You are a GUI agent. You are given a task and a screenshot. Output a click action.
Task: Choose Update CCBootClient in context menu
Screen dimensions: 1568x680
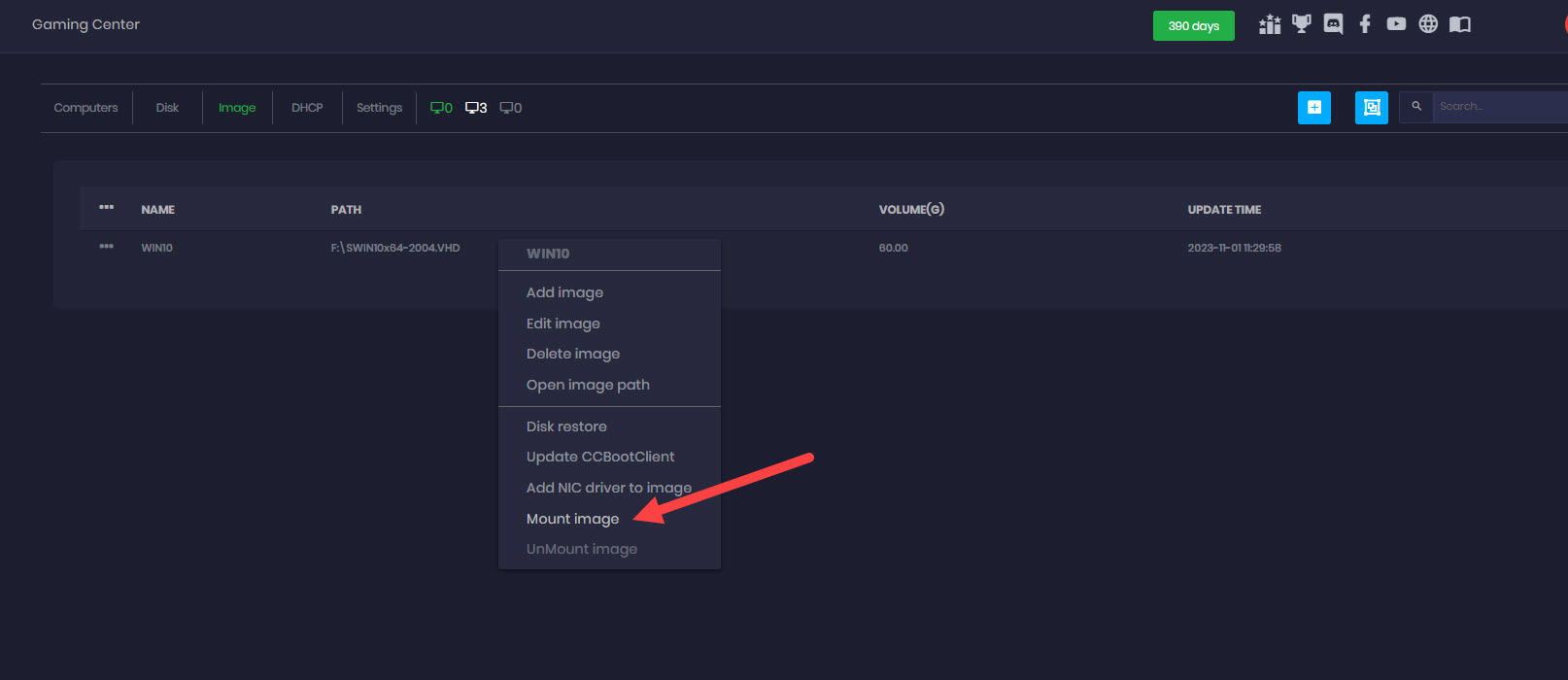point(599,457)
